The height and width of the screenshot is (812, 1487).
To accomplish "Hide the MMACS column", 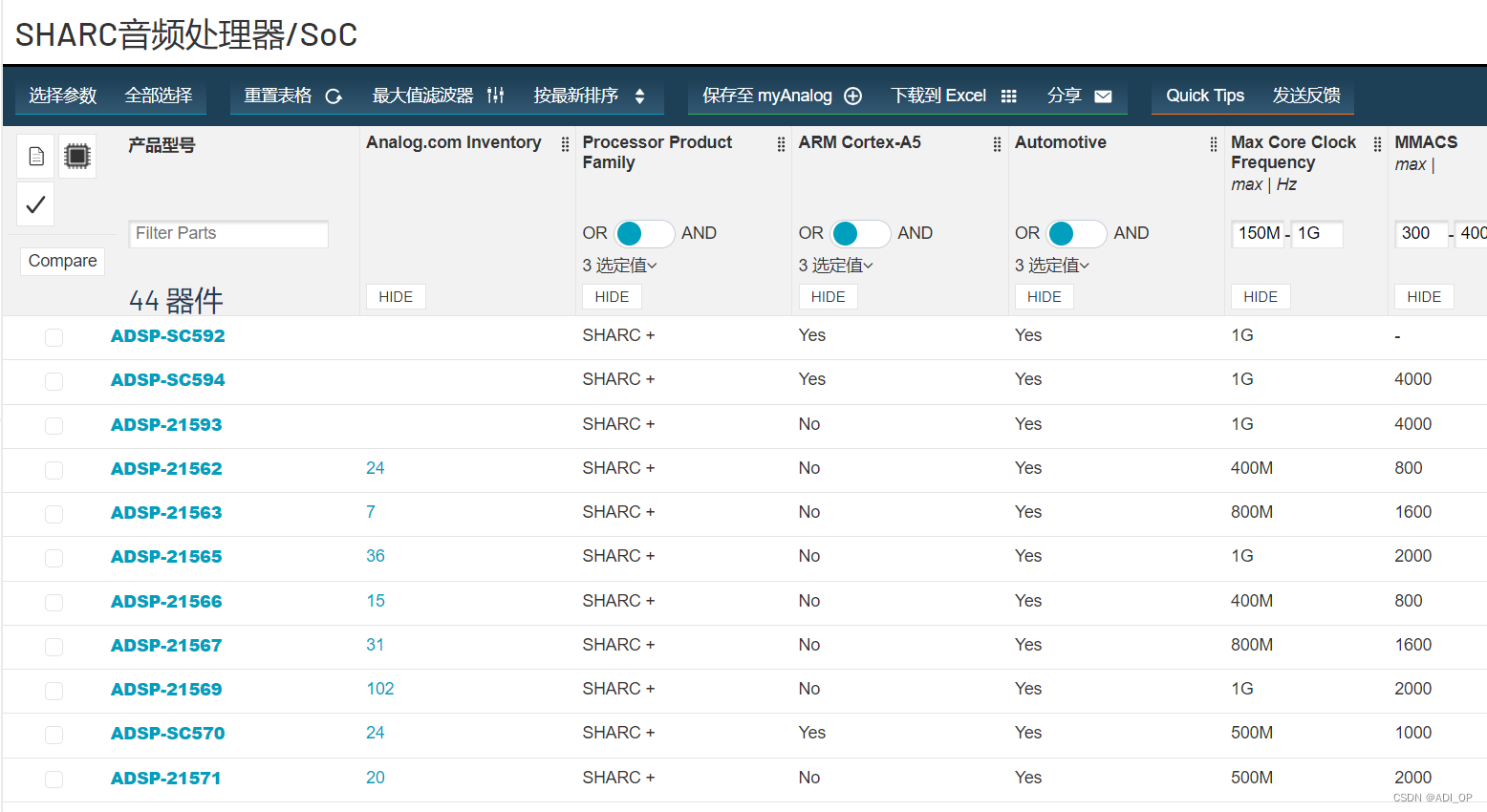I will (1424, 297).
